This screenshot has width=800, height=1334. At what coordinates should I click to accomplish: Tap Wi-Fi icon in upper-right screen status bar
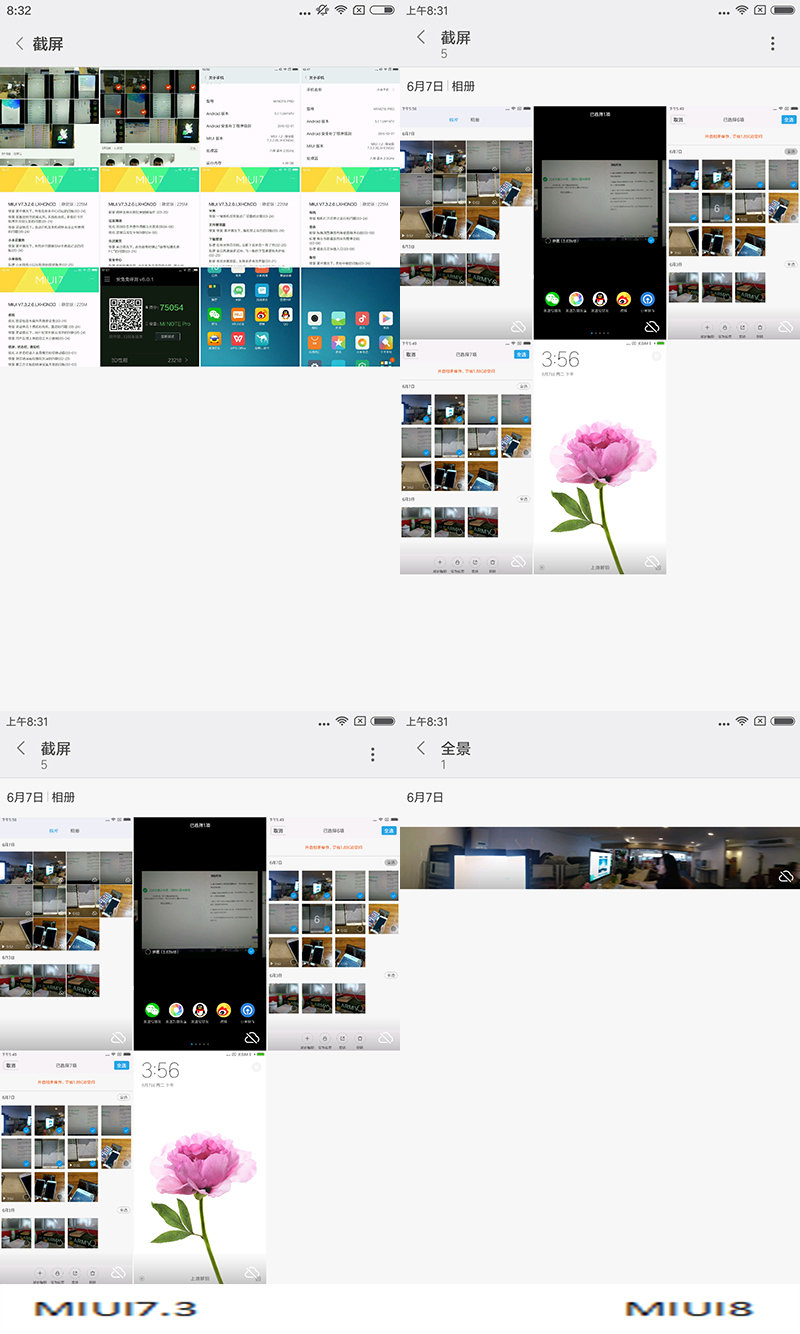point(742,10)
